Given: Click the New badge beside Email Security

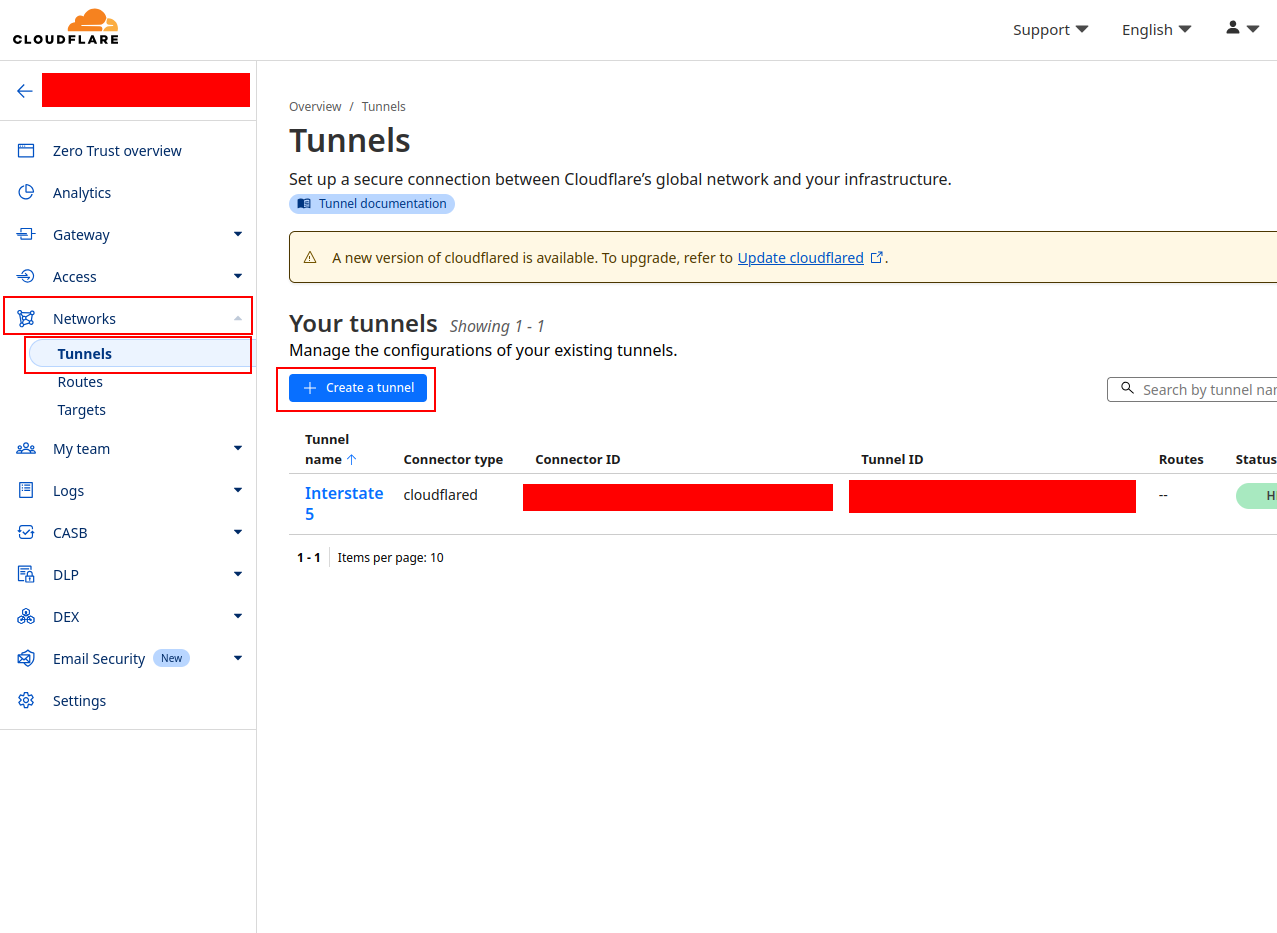Looking at the screenshot, I should coord(172,658).
